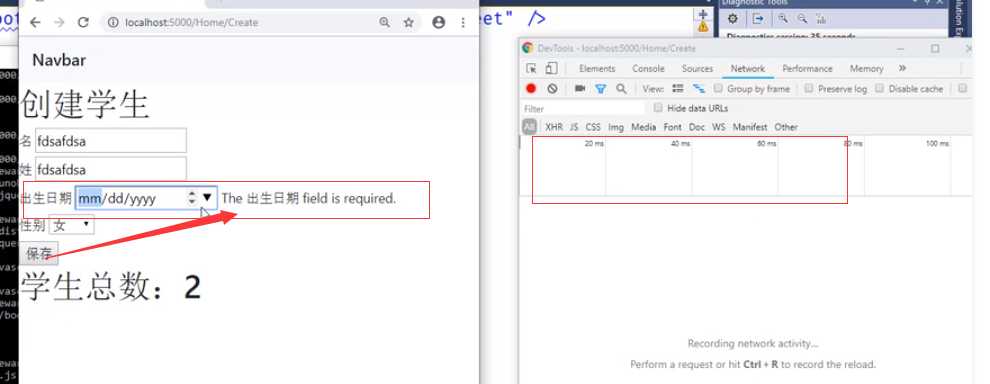Open Diagnostic Tools settings gear

tap(732, 18)
